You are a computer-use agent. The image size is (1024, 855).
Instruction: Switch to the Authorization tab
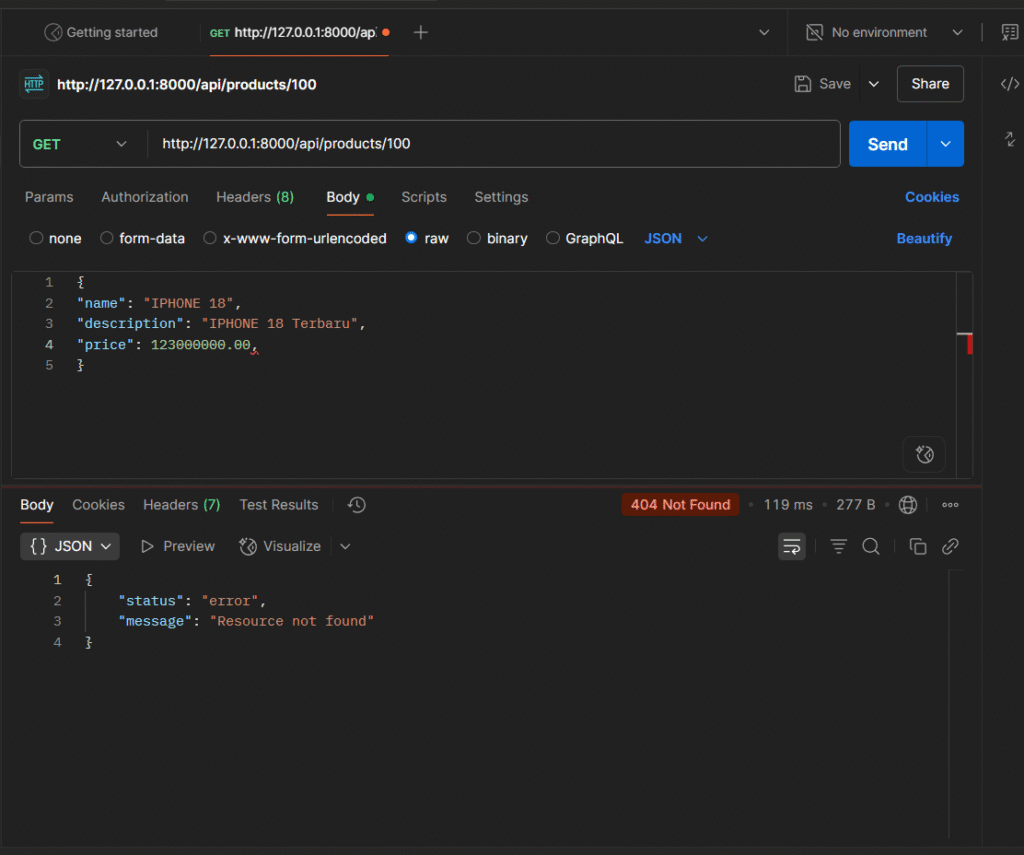click(x=144, y=197)
